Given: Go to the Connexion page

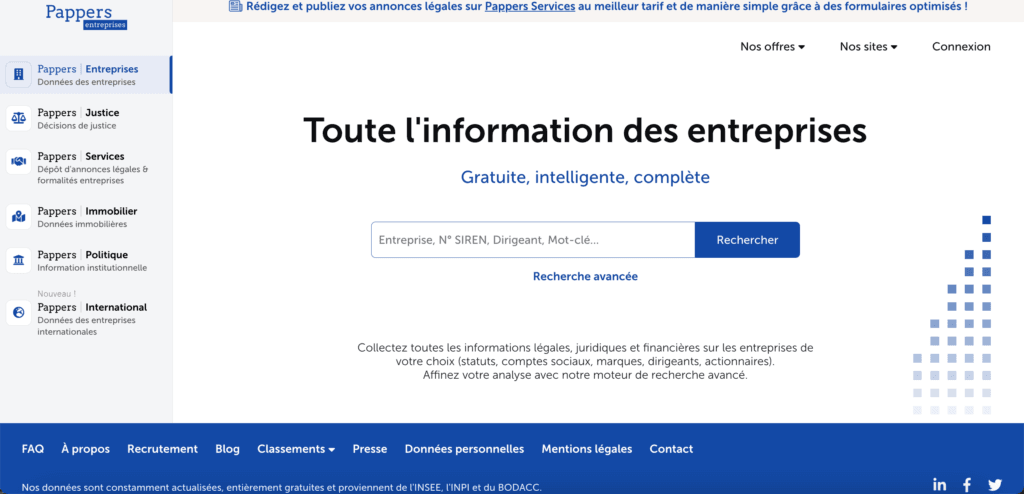Looking at the screenshot, I should pyautogui.click(x=961, y=47).
